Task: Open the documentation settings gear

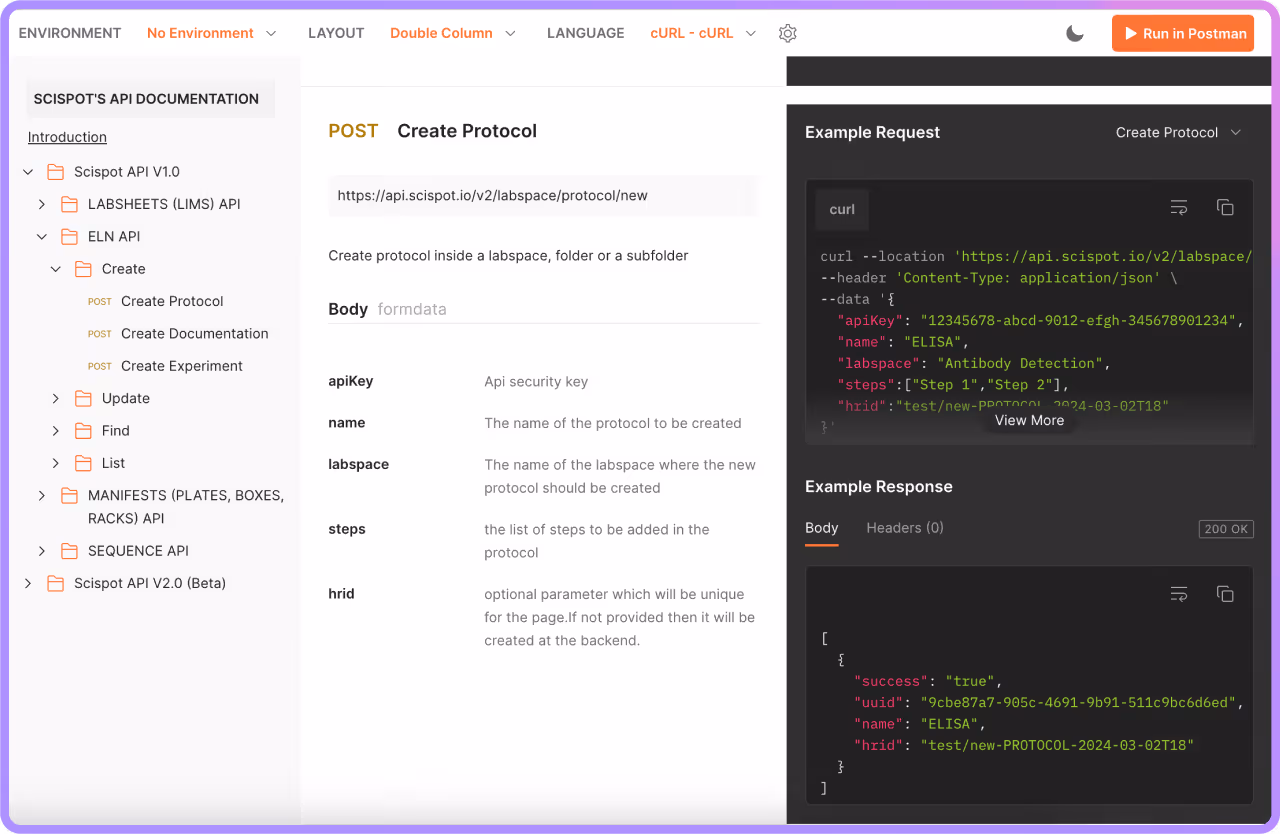Action: coord(787,33)
